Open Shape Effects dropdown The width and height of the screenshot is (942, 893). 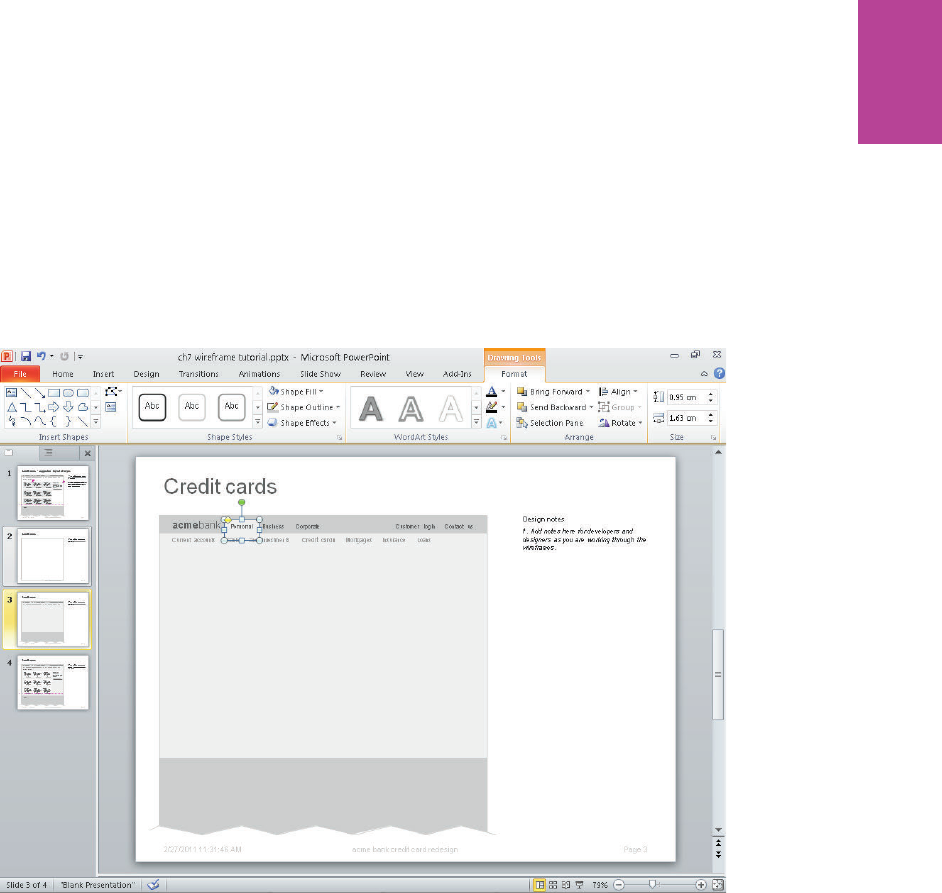pyautogui.click(x=302, y=422)
